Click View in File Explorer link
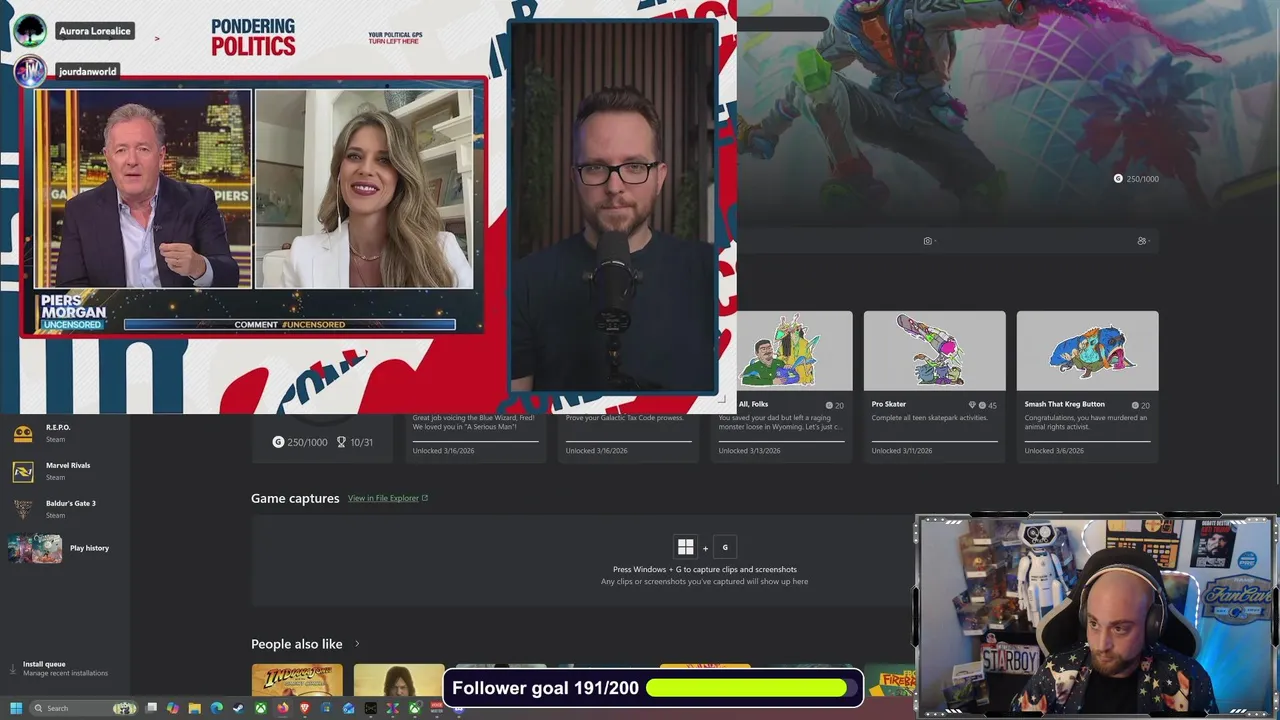The image size is (1280, 720). 388,498
